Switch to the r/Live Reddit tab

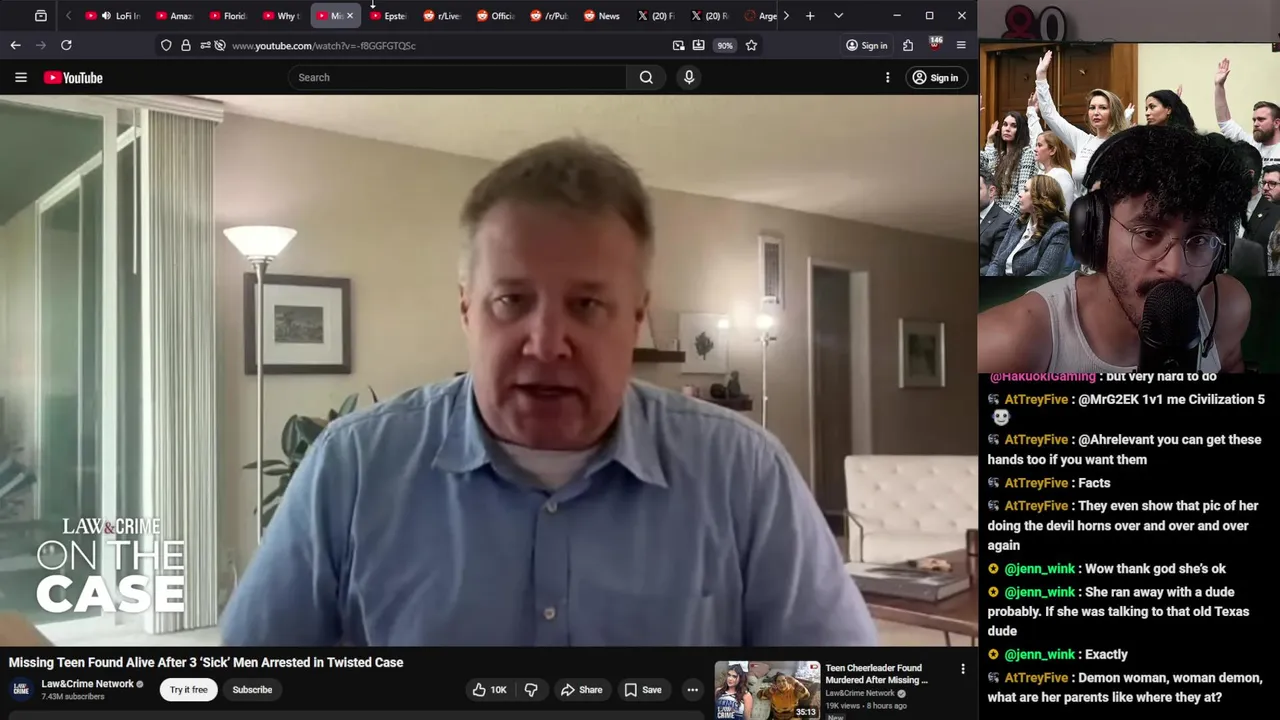point(442,16)
